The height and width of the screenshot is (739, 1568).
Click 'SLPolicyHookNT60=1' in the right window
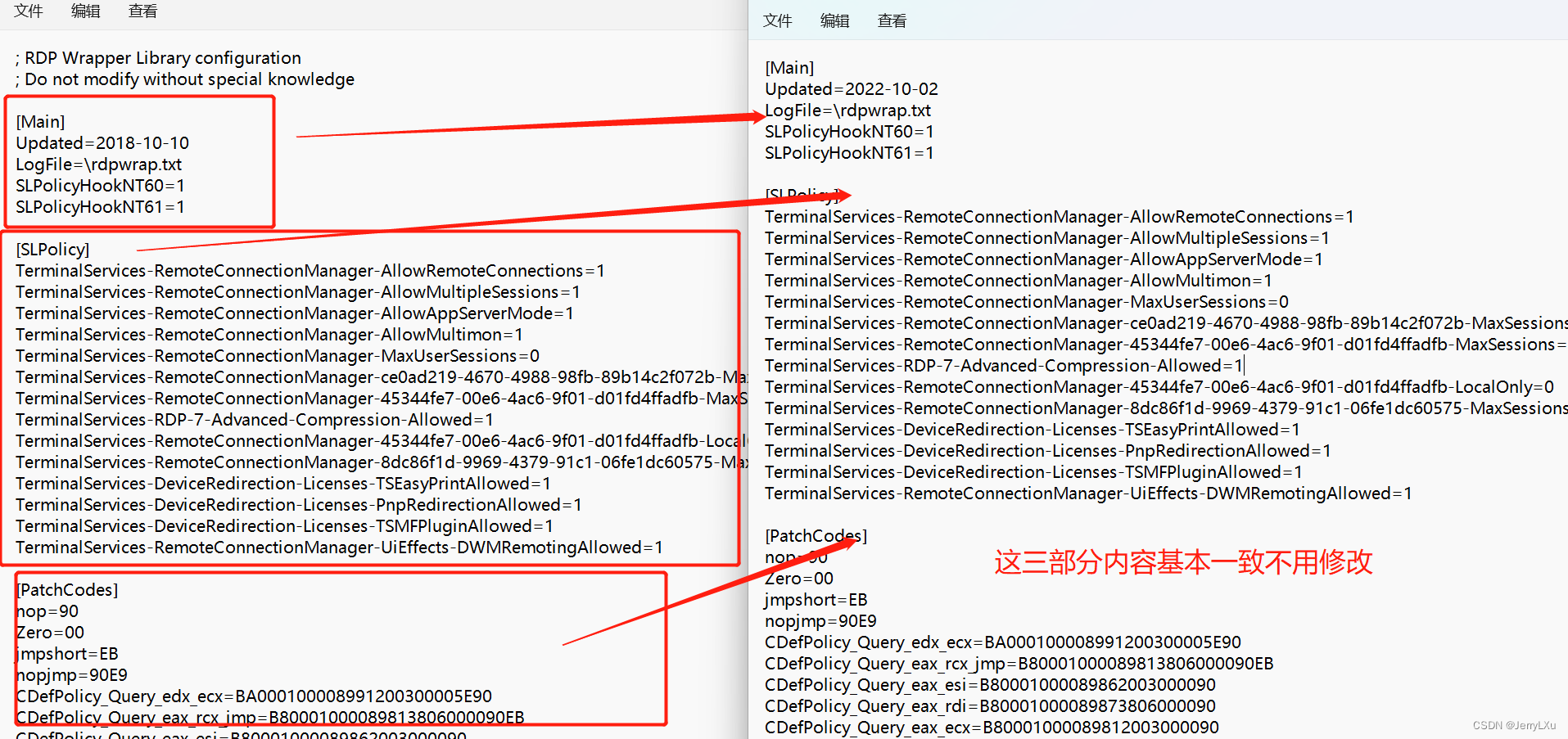849,132
